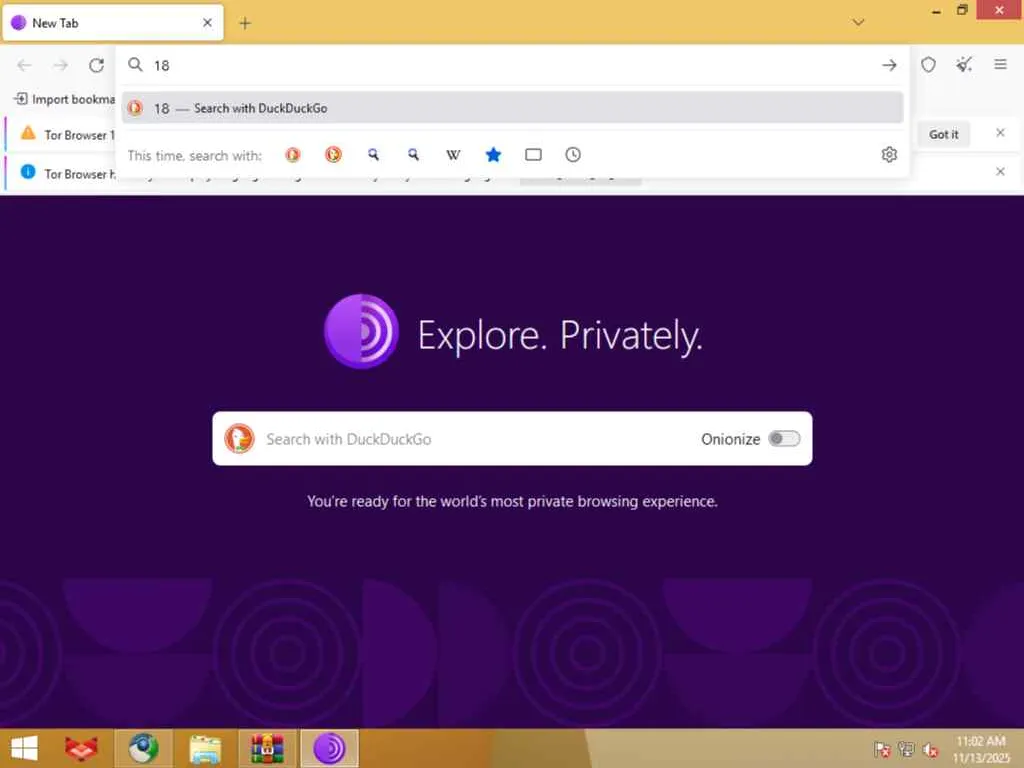
Task: Go forward using the forward arrow
Action: tap(60, 65)
